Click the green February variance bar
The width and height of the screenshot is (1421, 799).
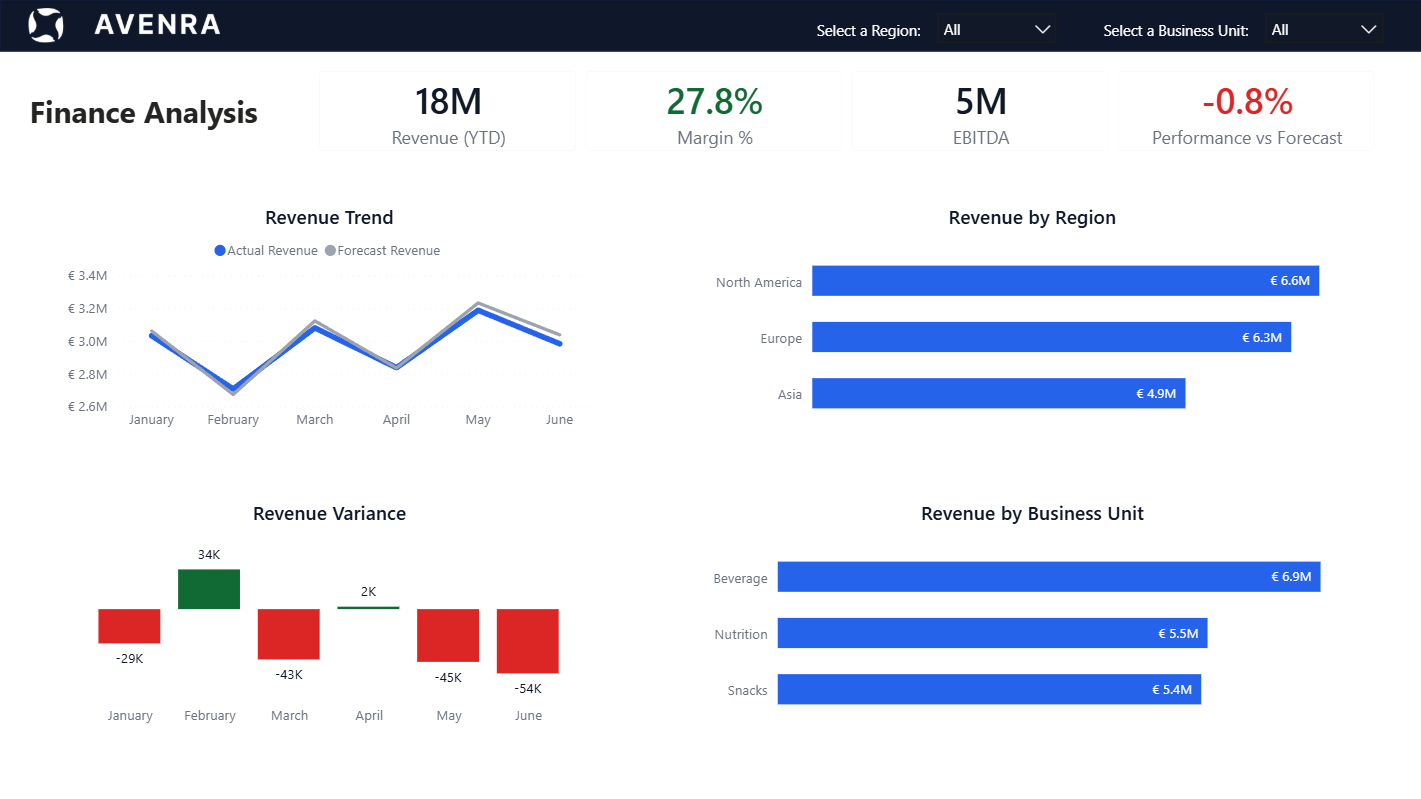(209, 589)
